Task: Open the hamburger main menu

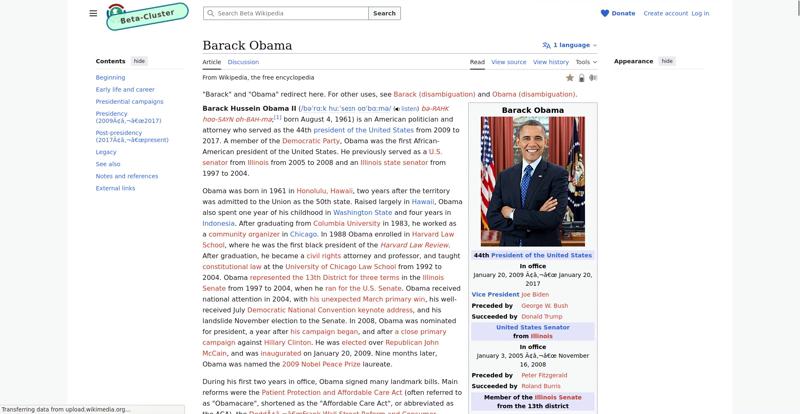Action: (93, 13)
